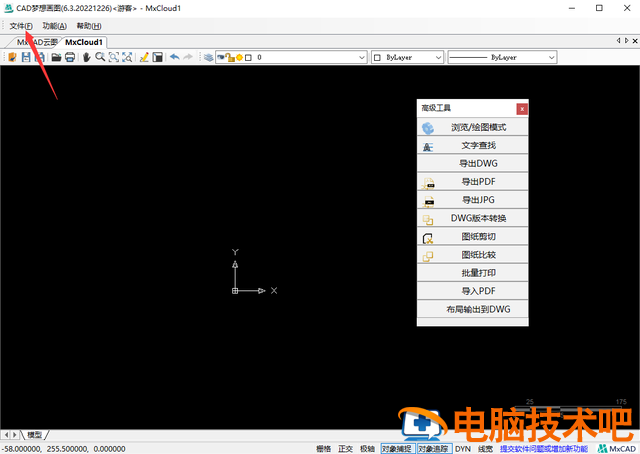Switch to the MxCAD云图 tab
640x454 pixels.
[37, 42]
